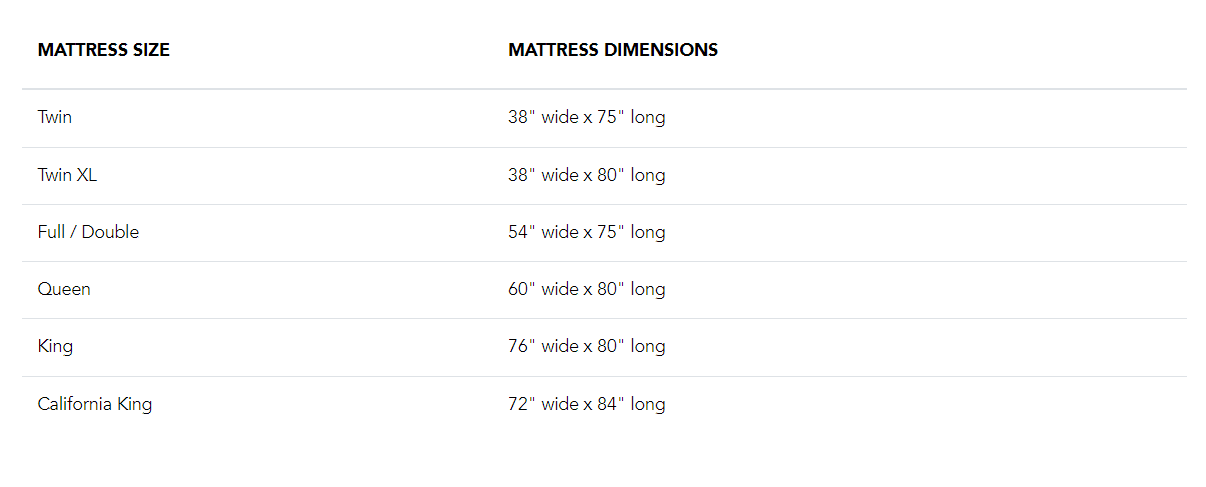The image size is (1206, 487).
Task: Click the XL text in the Twin XL row
Action: (x=87, y=175)
